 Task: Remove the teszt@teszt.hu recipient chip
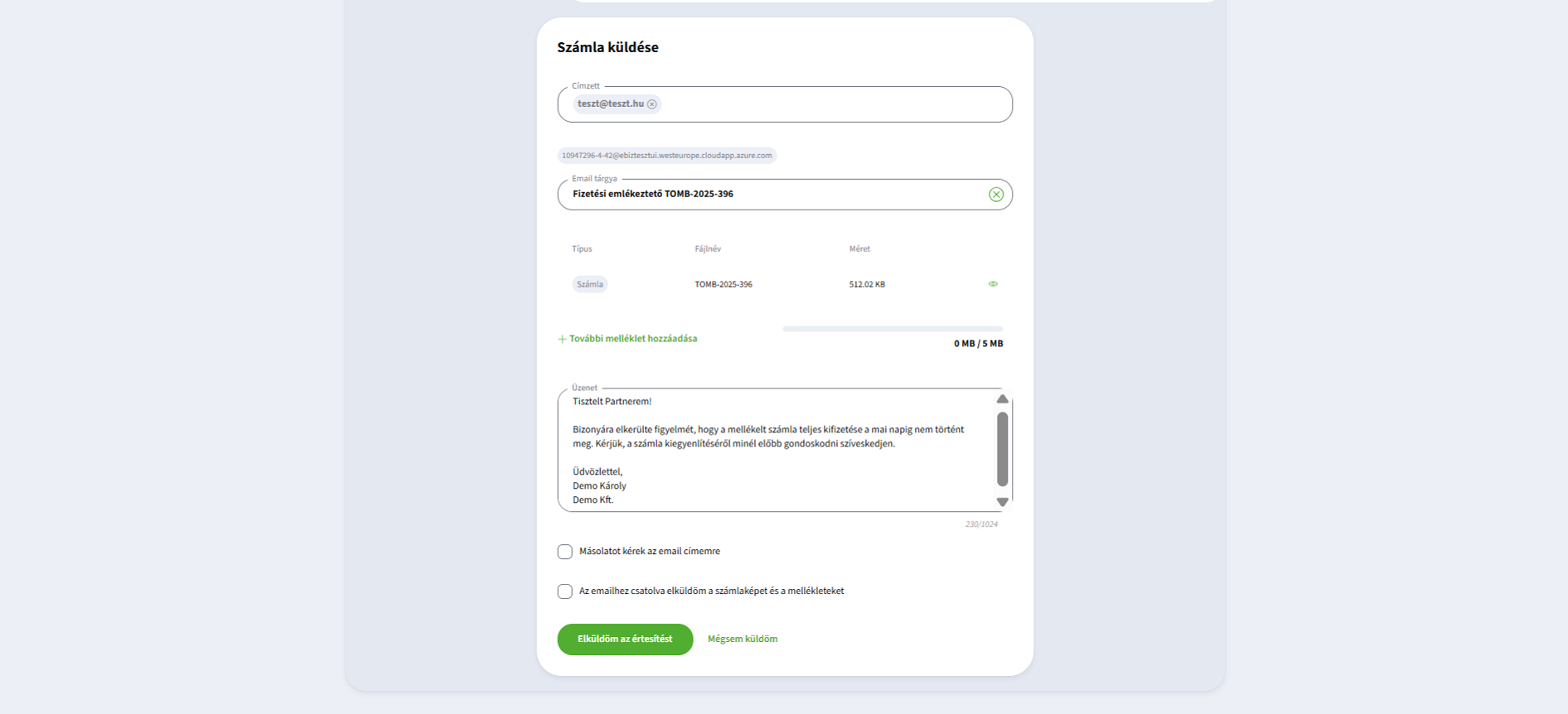coord(652,104)
